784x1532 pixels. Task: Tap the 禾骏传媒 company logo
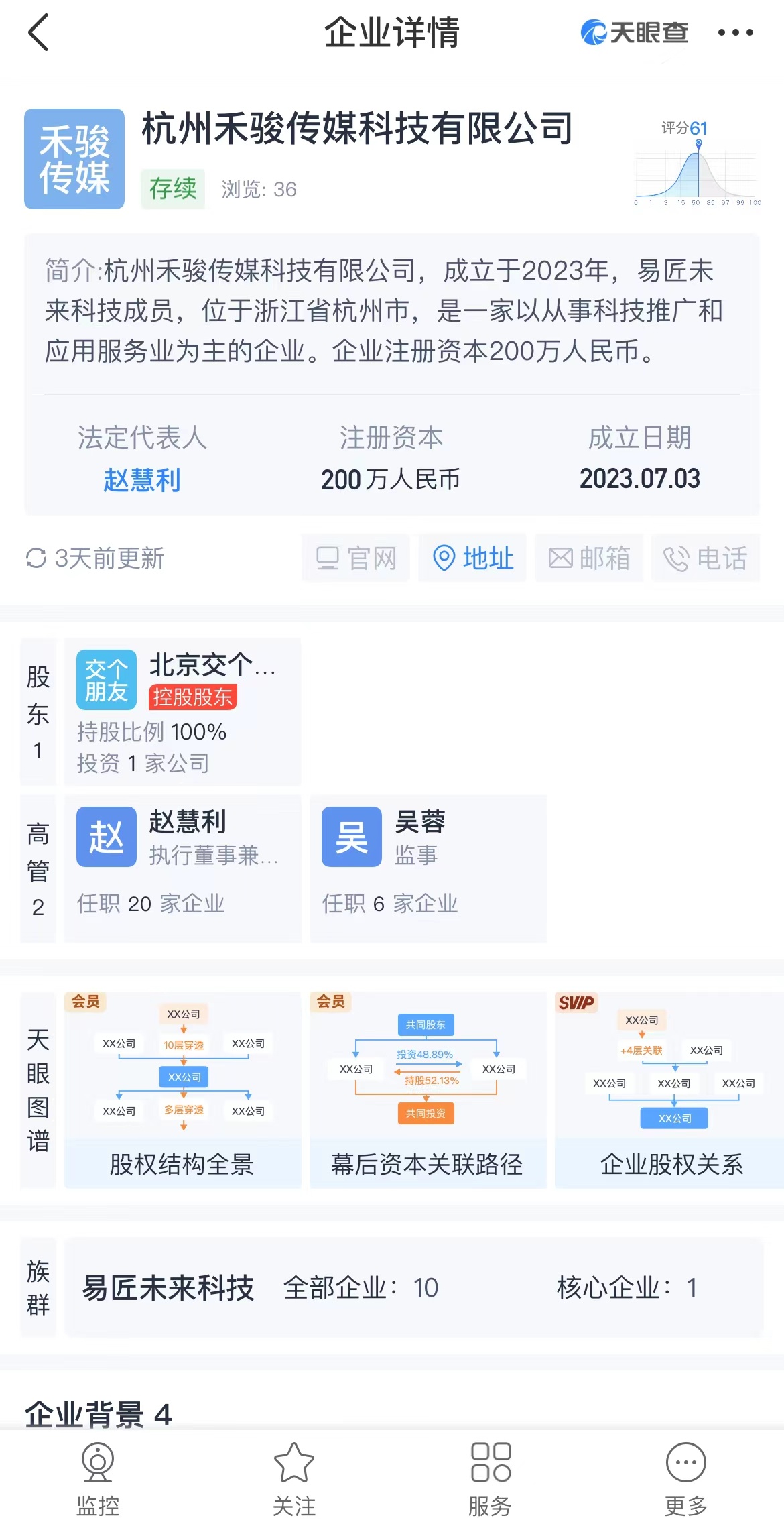pyautogui.click(x=74, y=159)
